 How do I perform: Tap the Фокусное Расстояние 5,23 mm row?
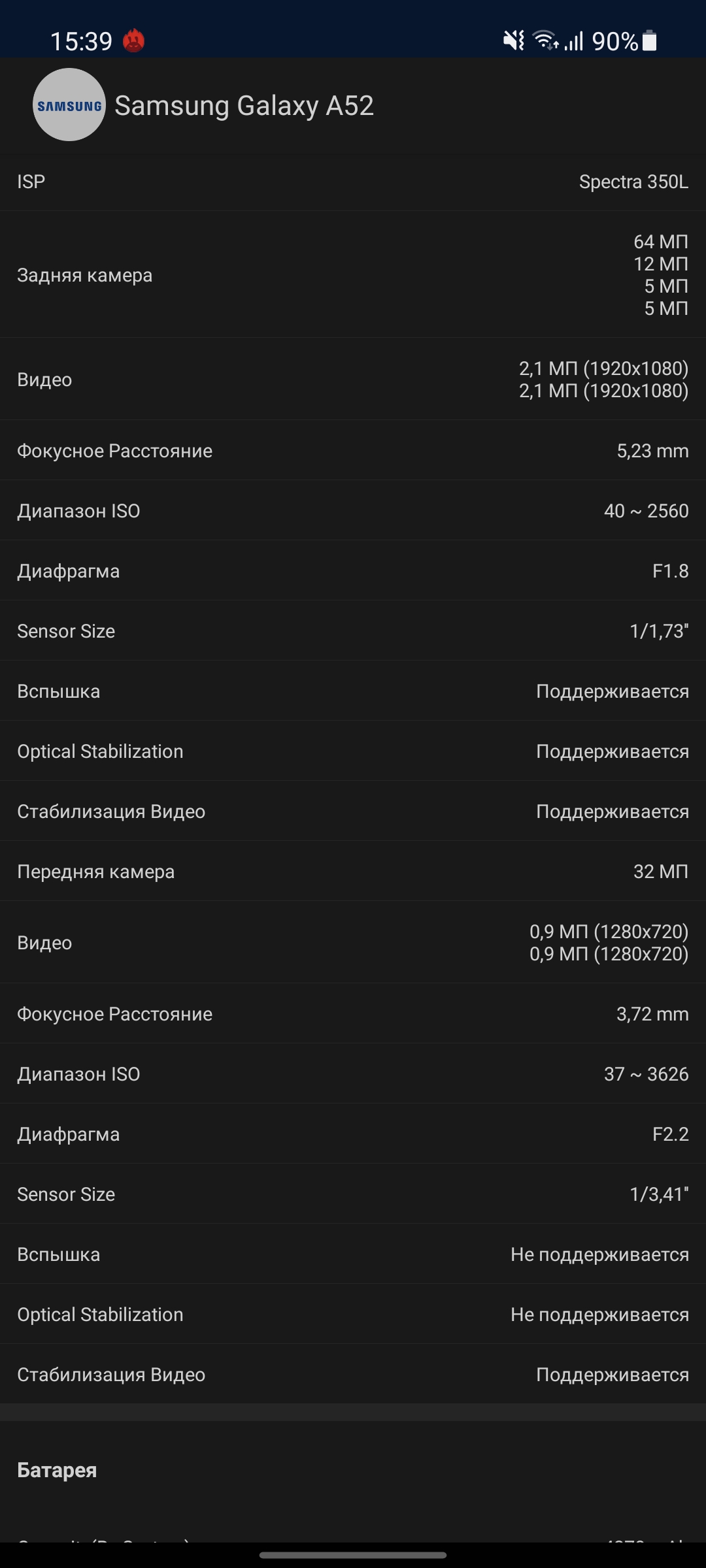353,451
